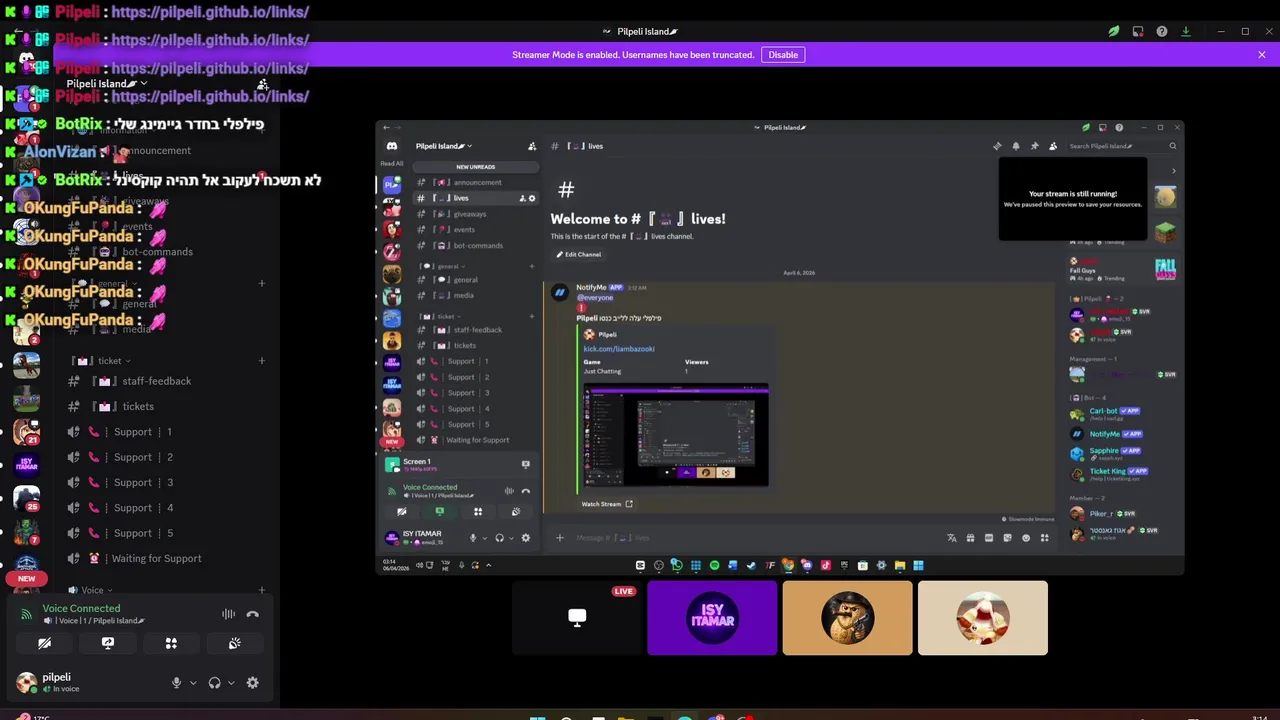
Task: Disconnect from voice with the hang-up icon
Action: (x=252, y=614)
